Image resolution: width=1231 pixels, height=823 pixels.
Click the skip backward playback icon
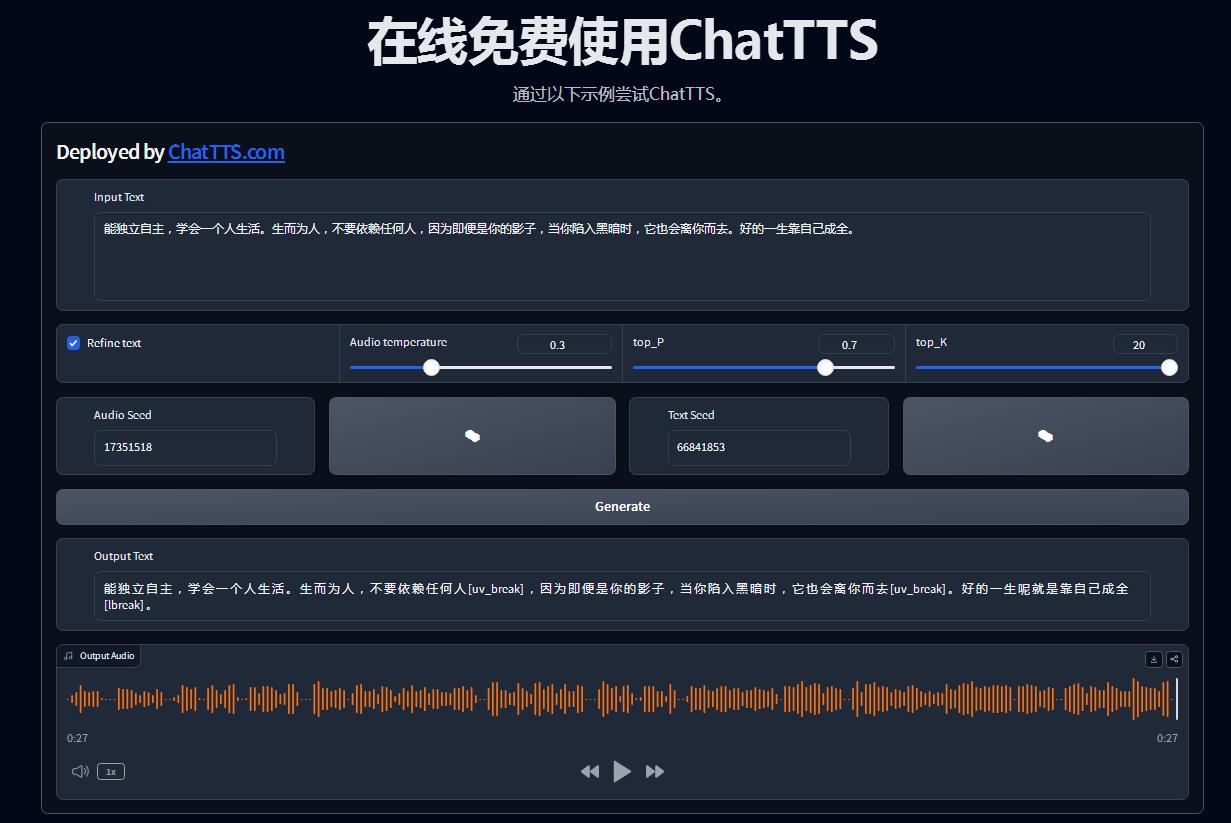pyautogui.click(x=590, y=771)
